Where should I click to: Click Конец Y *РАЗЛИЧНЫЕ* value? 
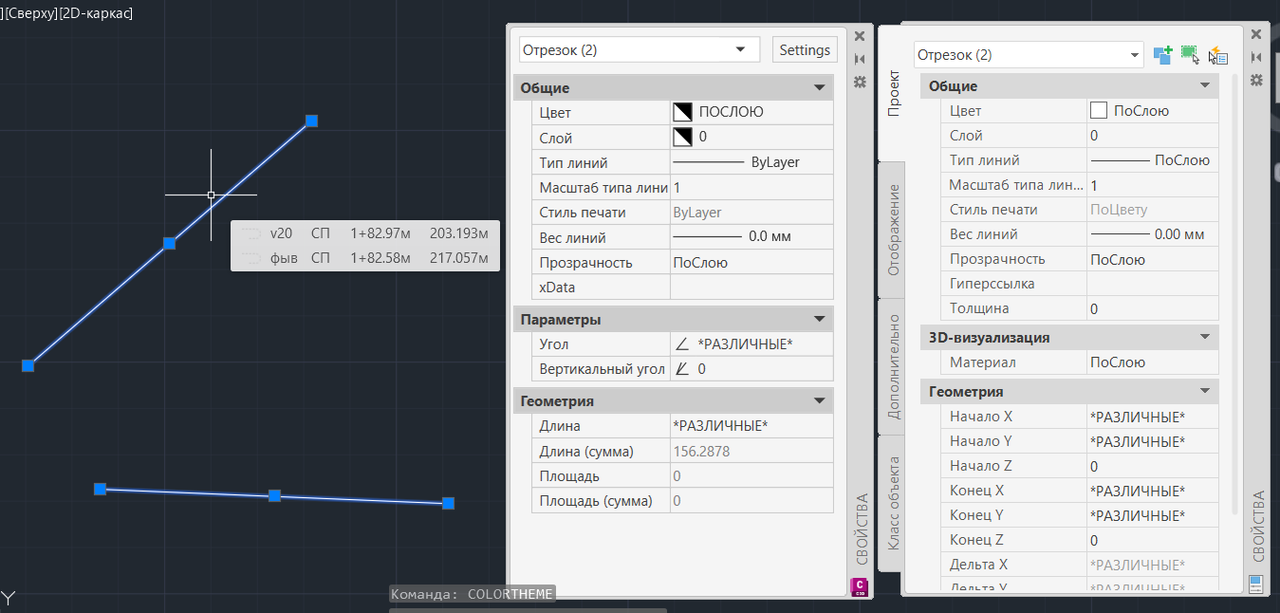[1153, 515]
